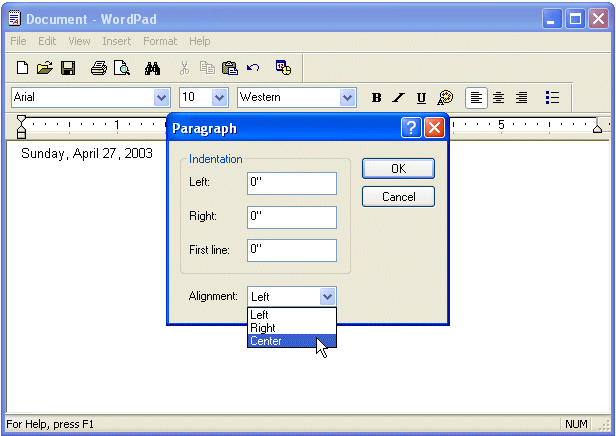Toggle Bullets list style
616x436 pixels.
[552, 98]
